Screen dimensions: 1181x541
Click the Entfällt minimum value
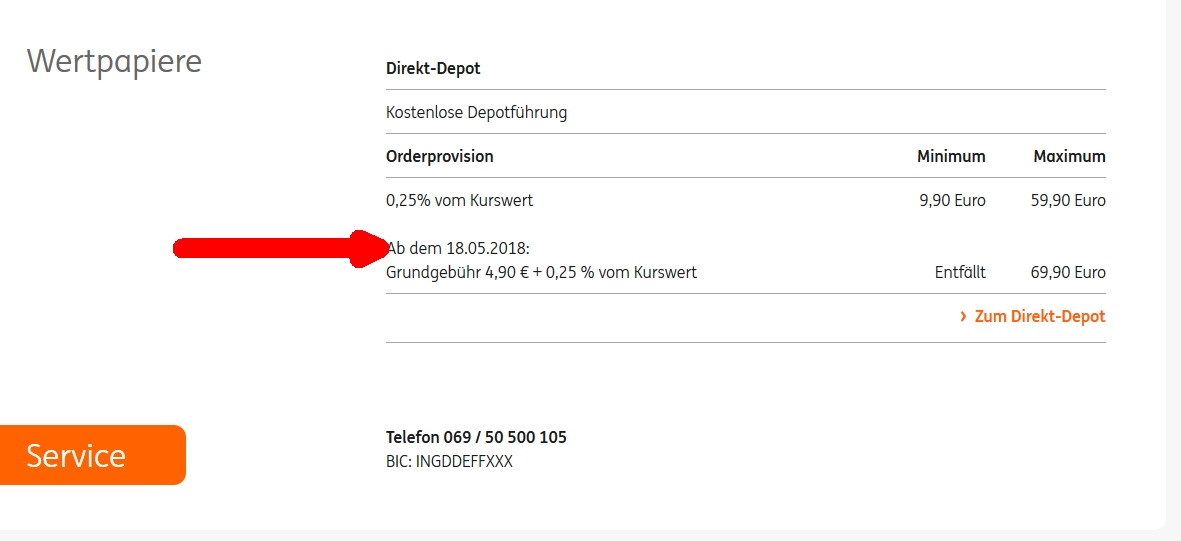click(x=960, y=272)
